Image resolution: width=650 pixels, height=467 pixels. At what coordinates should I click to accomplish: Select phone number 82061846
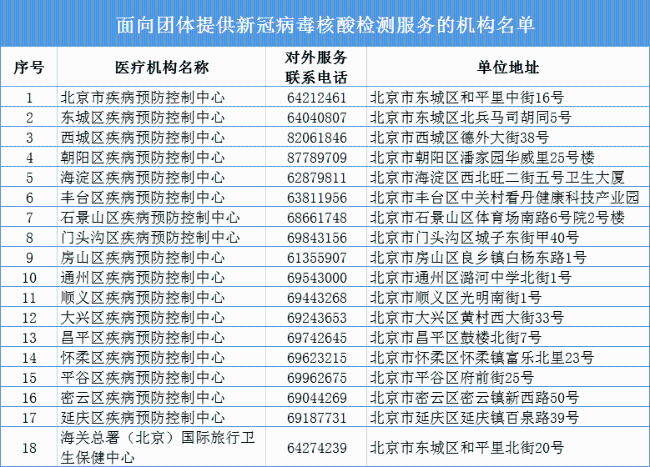tap(317, 138)
